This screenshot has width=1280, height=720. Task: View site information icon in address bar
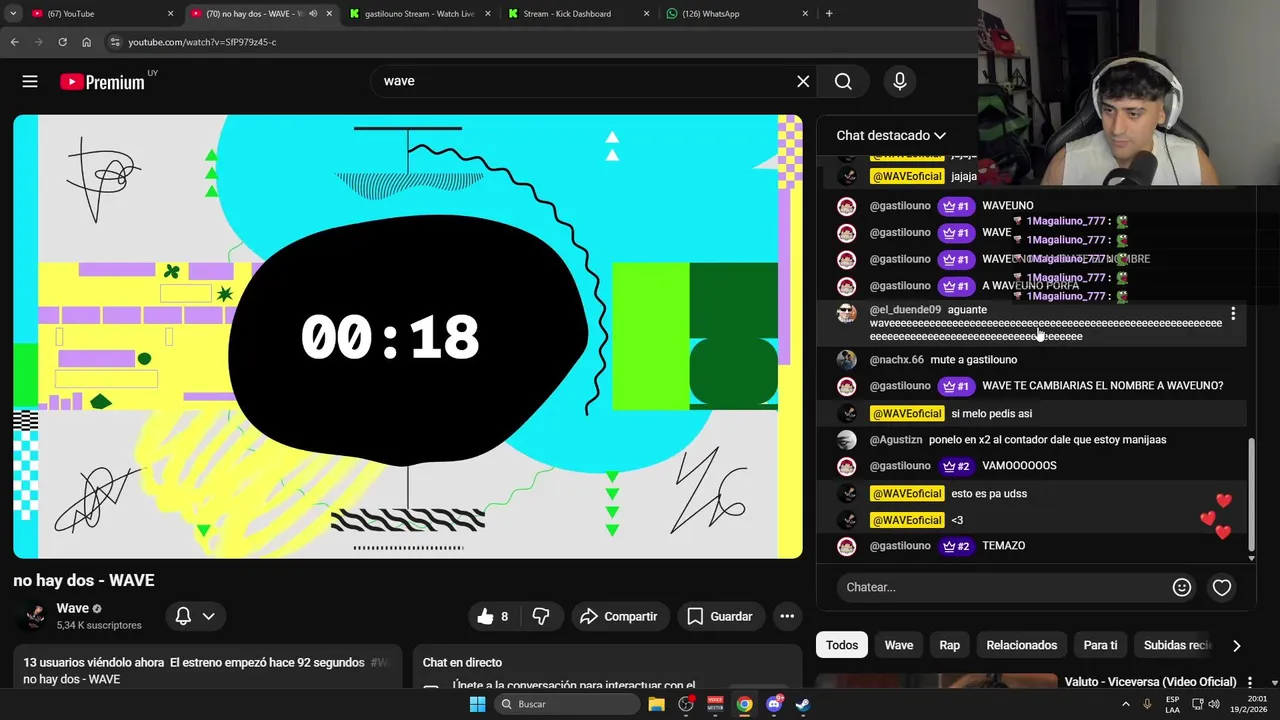tap(115, 42)
